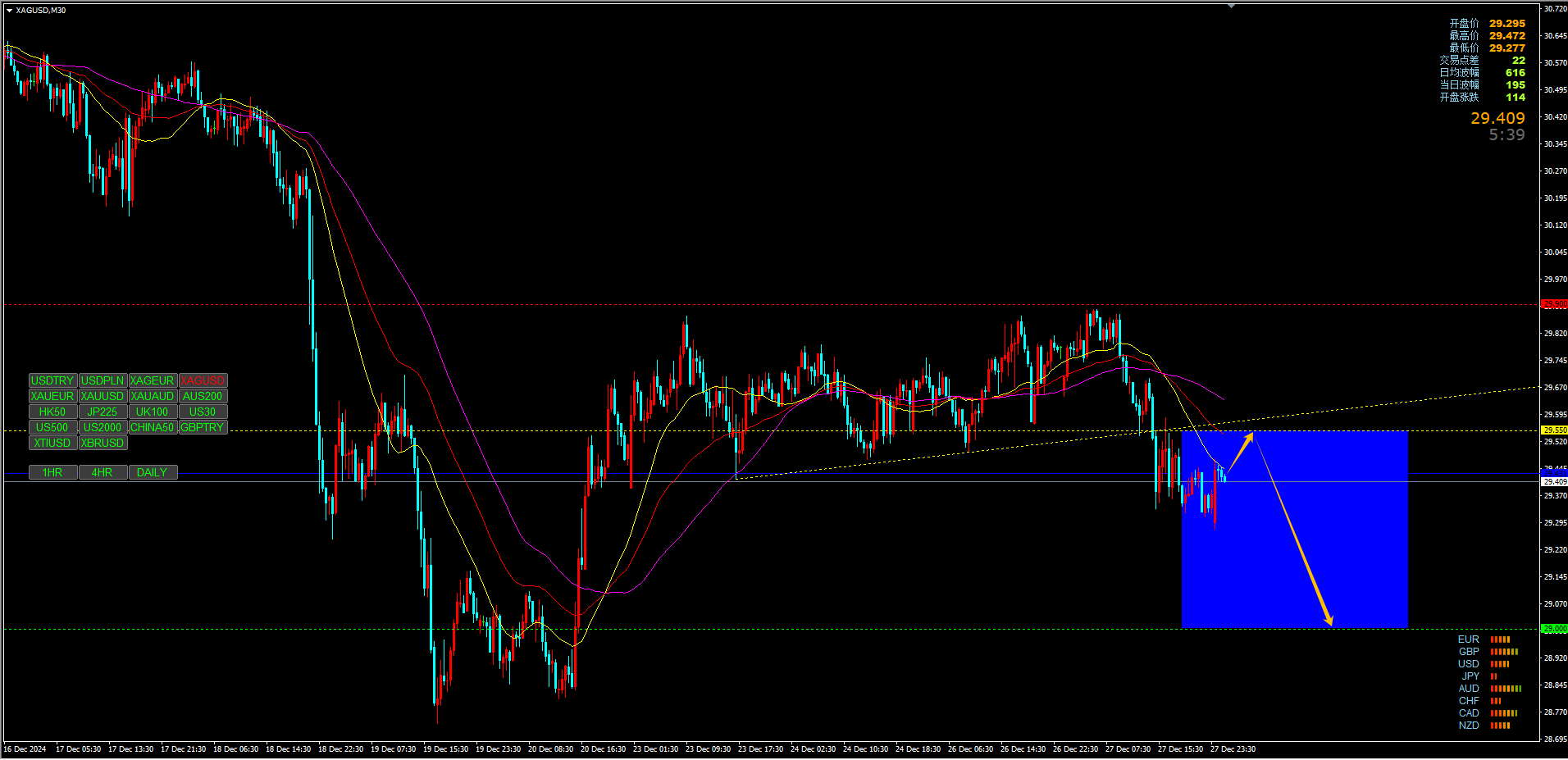Click the CAD strength meter label
This screenshot has height=760, width=1568.
click(1469, 713)
